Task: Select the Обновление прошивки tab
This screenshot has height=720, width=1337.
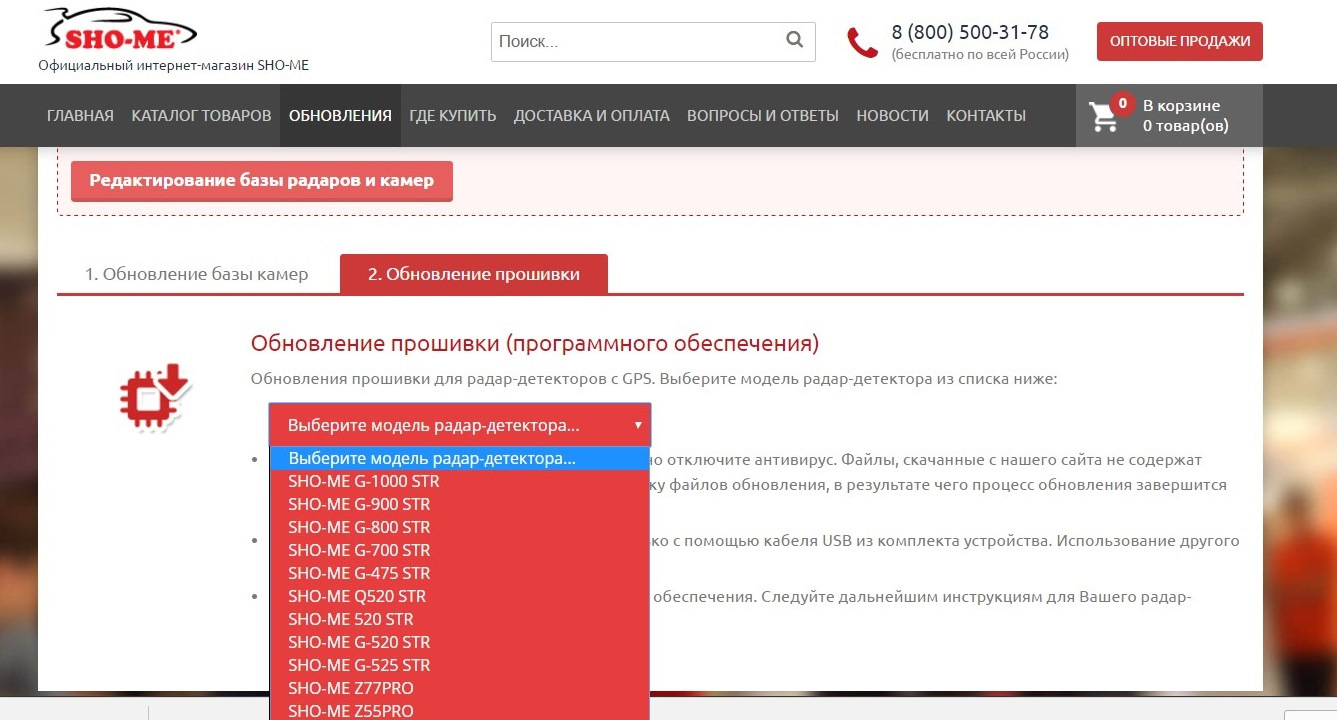Action: (x=473, y=274)
